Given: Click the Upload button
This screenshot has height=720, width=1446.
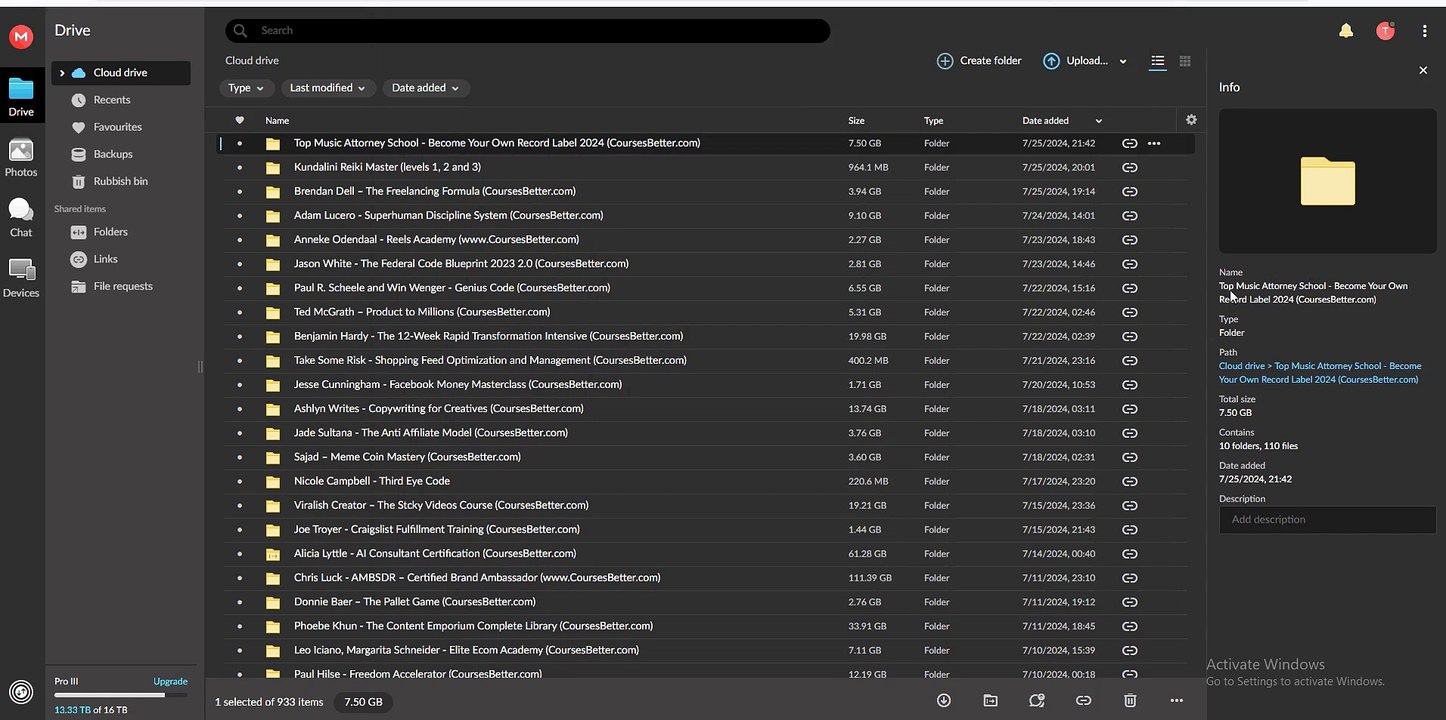Looking at the screenshot, I should coord(1076,61).
